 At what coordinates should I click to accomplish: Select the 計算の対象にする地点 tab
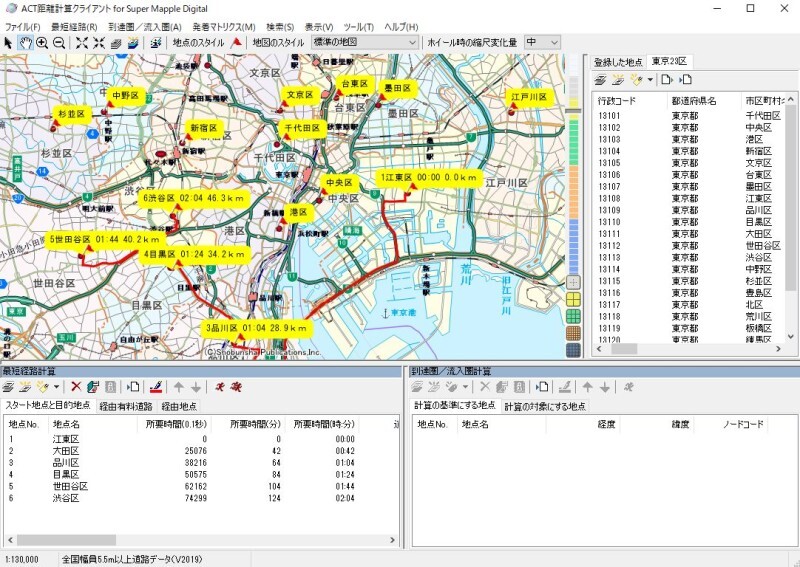[543, 406]
